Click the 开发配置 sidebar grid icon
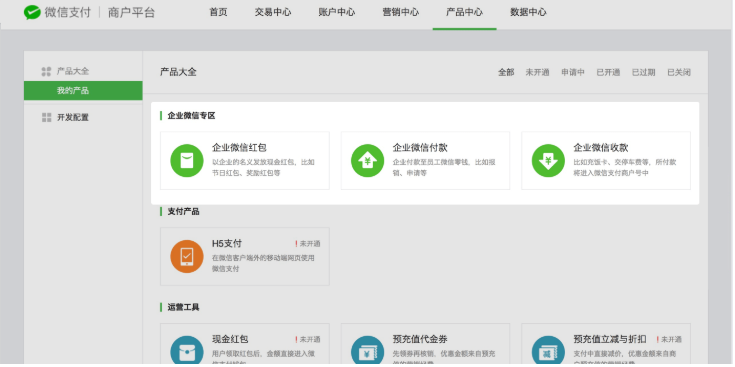 point(46,118)
